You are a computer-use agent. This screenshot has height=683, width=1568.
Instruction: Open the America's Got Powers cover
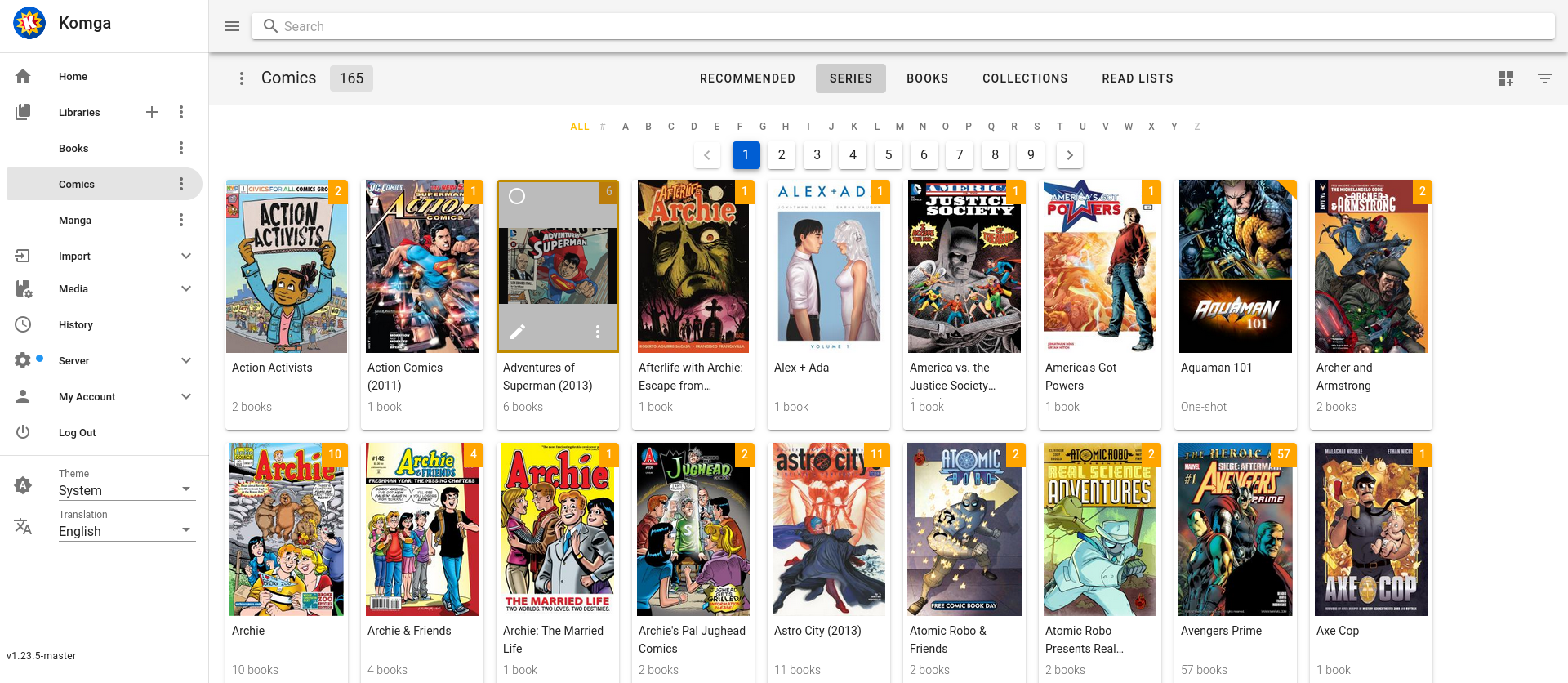coord(1100,266)
